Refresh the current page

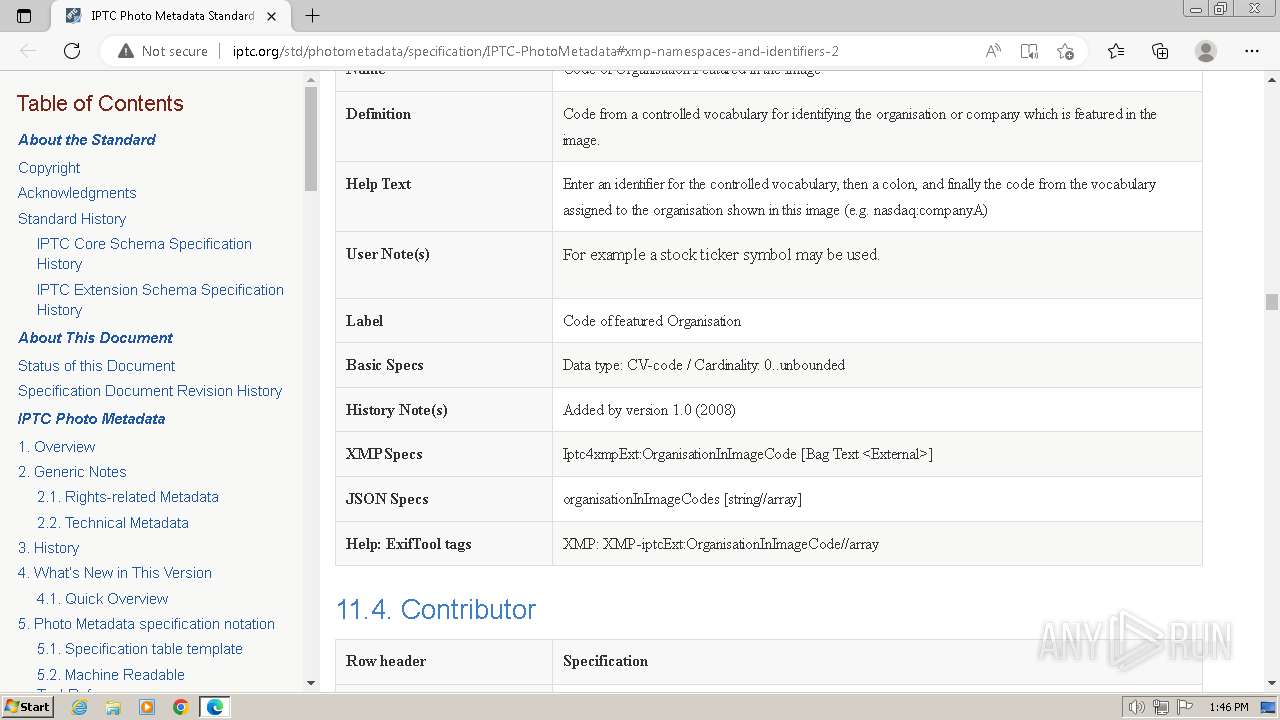[x=72, y=51]
